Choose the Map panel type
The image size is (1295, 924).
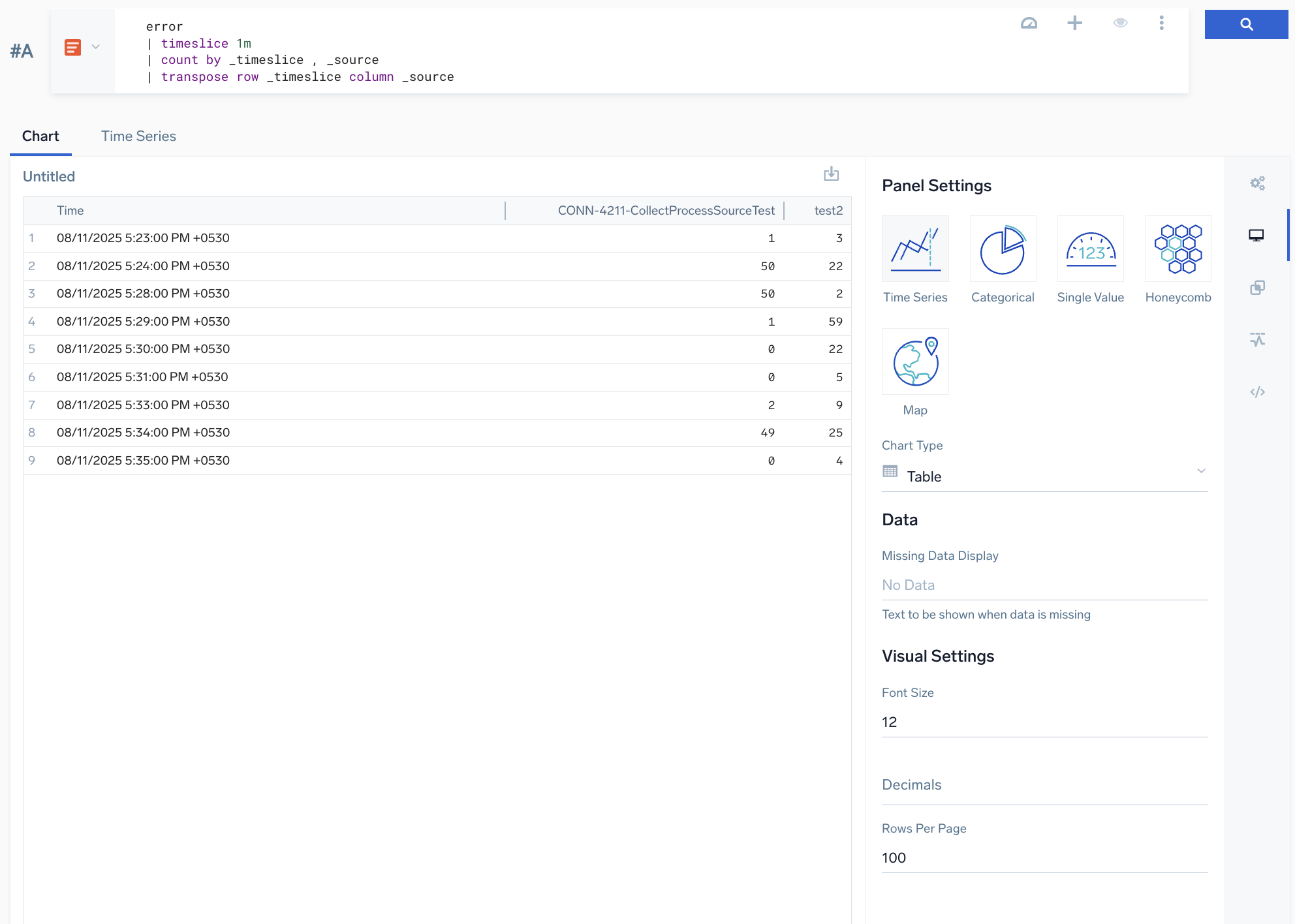[x=915, y=362]
